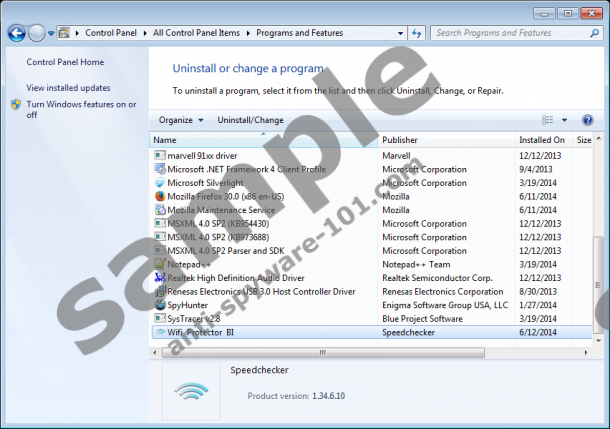
Task: Expand the view options dropdown arrow
Action: pyautogui.click(x=564, y=120)
